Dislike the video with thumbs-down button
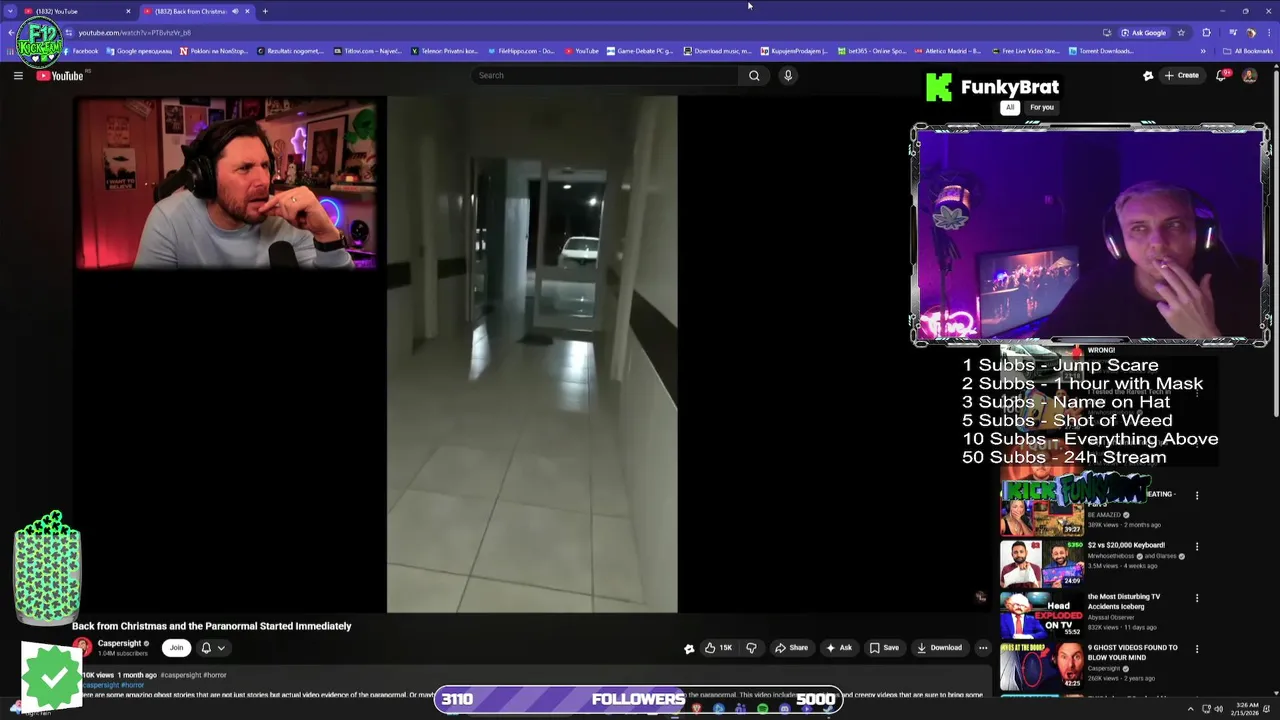The image size is (1280, 720). (x=751, y=648)
